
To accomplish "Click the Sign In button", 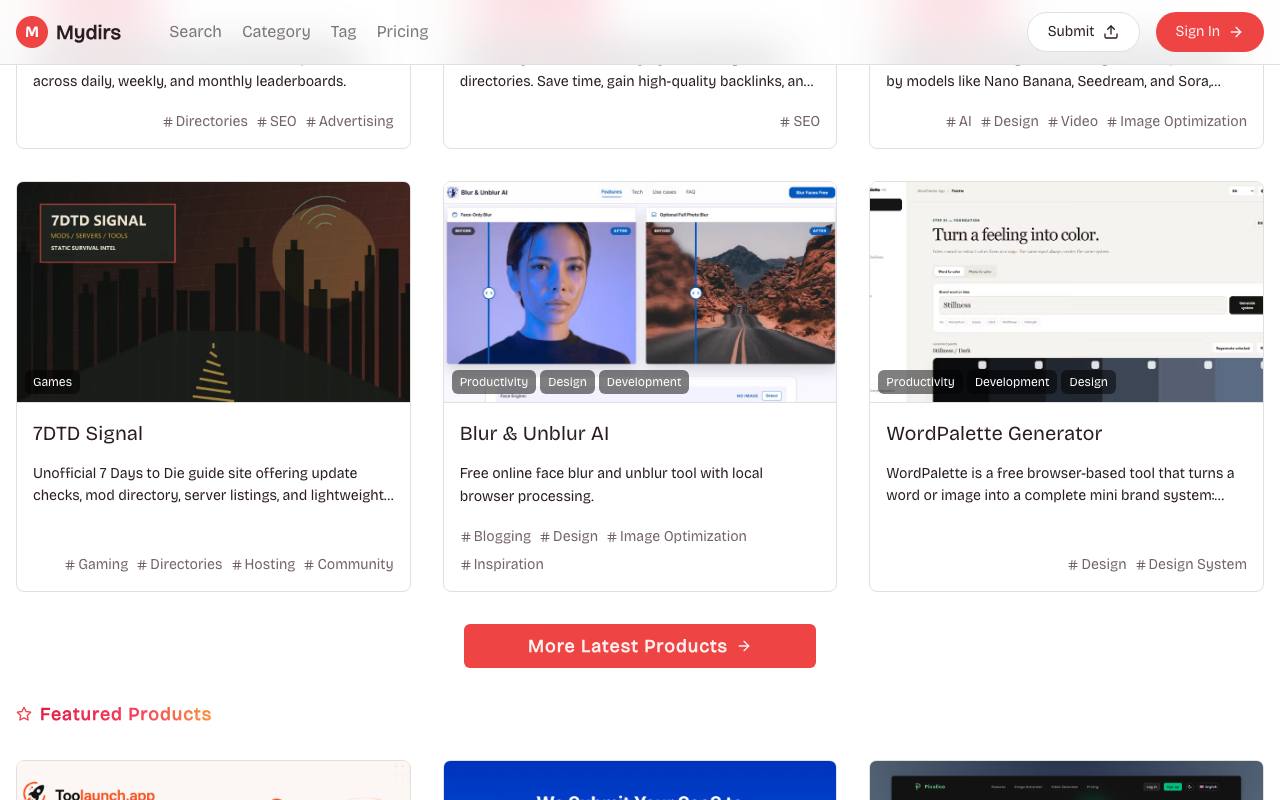I will click(1209, 32).
